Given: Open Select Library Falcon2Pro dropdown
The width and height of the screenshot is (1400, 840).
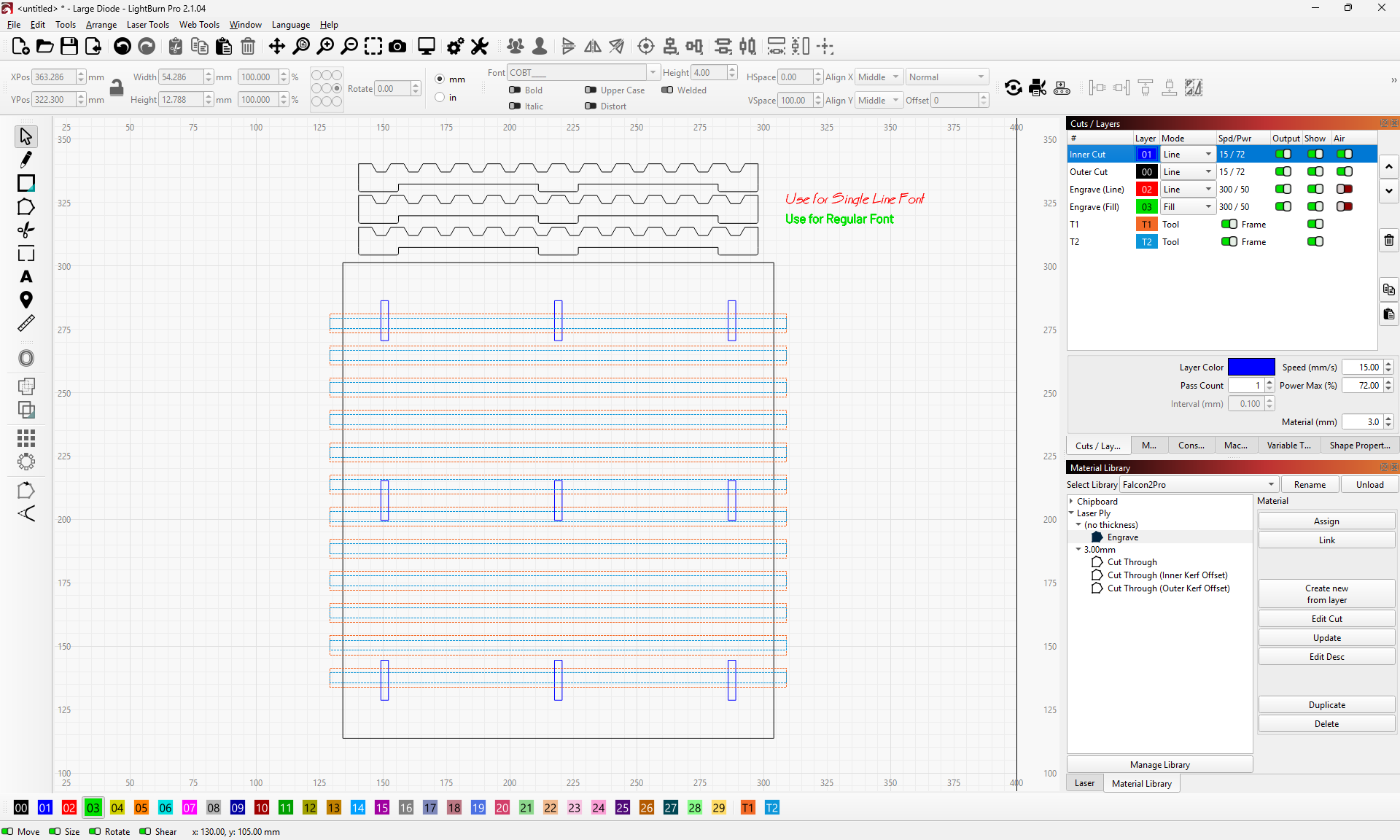Looking at the screenshot, I should click(1199, 484).
